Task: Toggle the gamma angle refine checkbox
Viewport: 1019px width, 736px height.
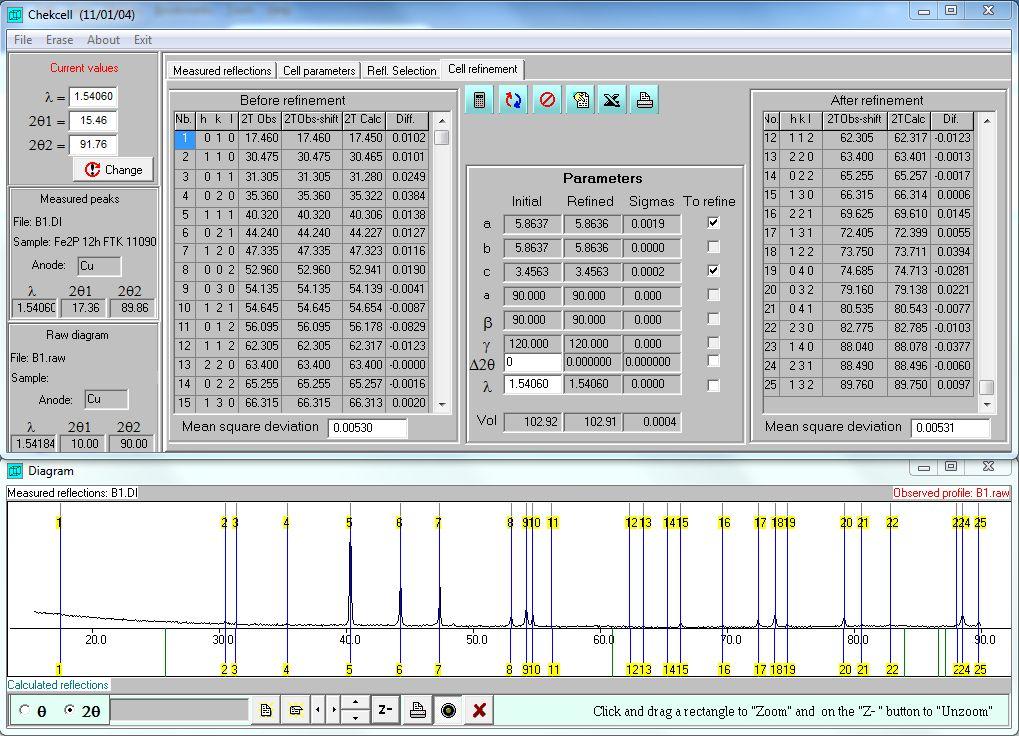Action: tap(713, 342)
